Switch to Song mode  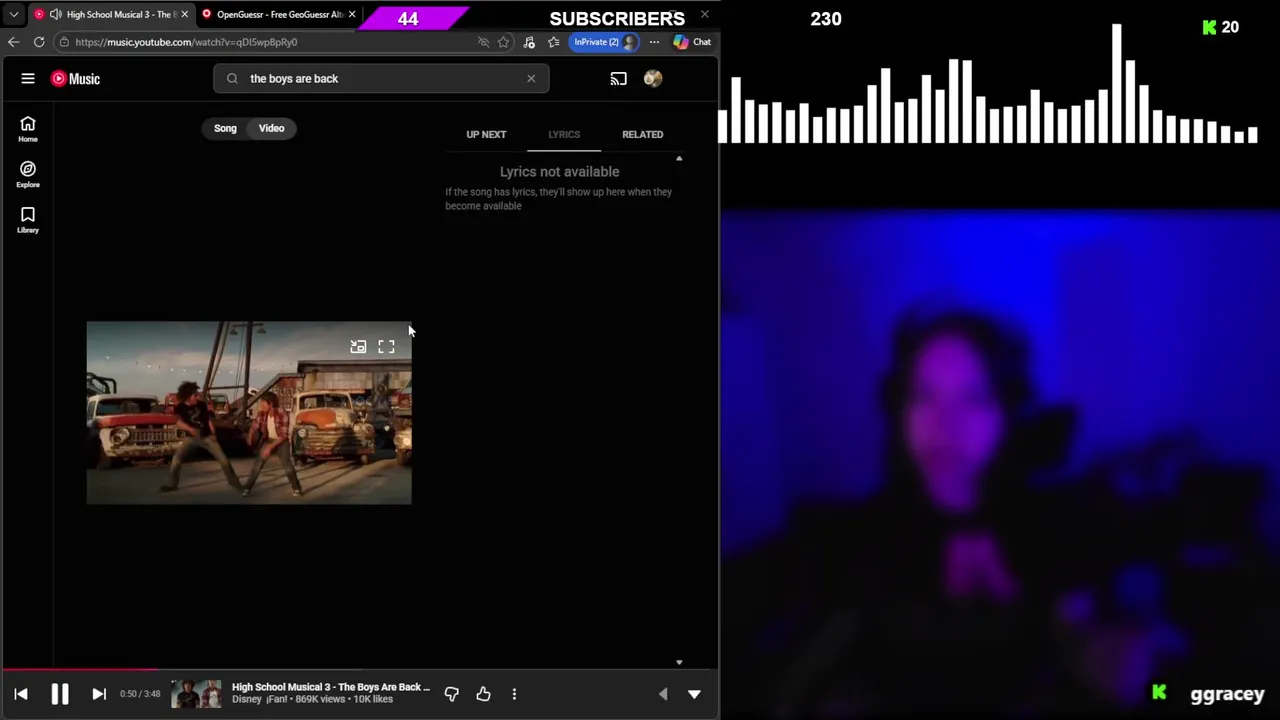point(225,128)
